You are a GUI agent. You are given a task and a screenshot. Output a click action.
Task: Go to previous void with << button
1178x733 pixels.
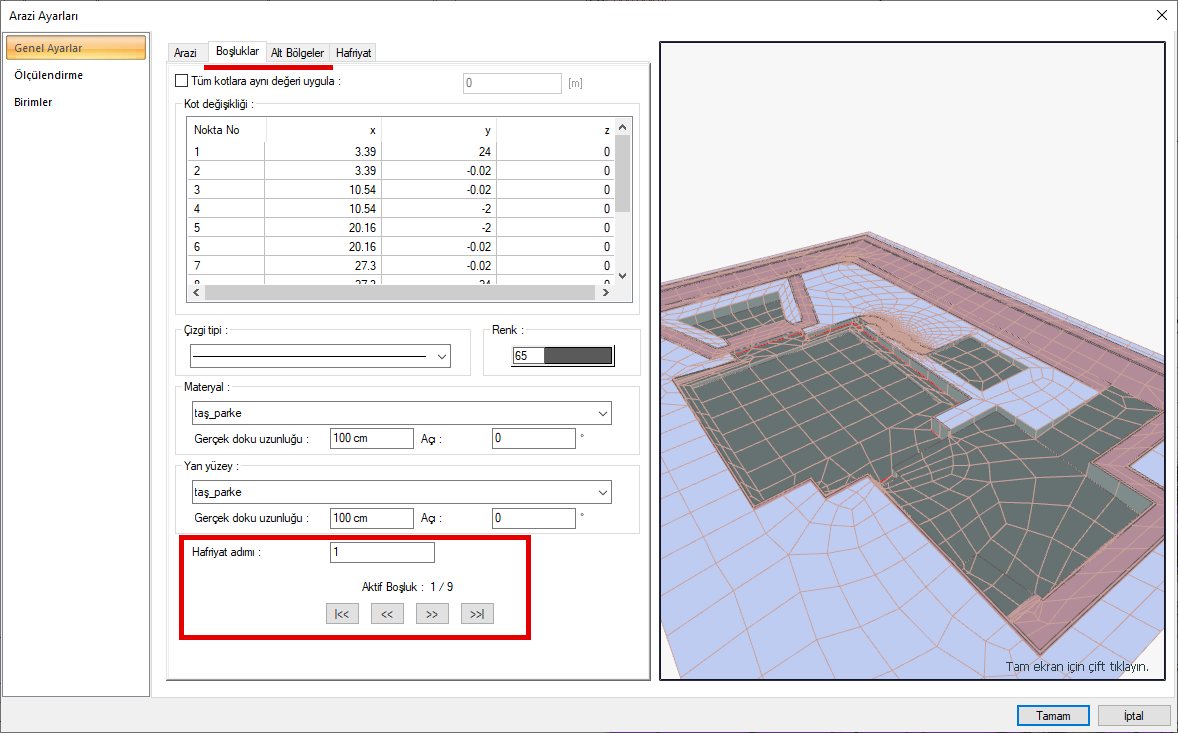[386, 614]
